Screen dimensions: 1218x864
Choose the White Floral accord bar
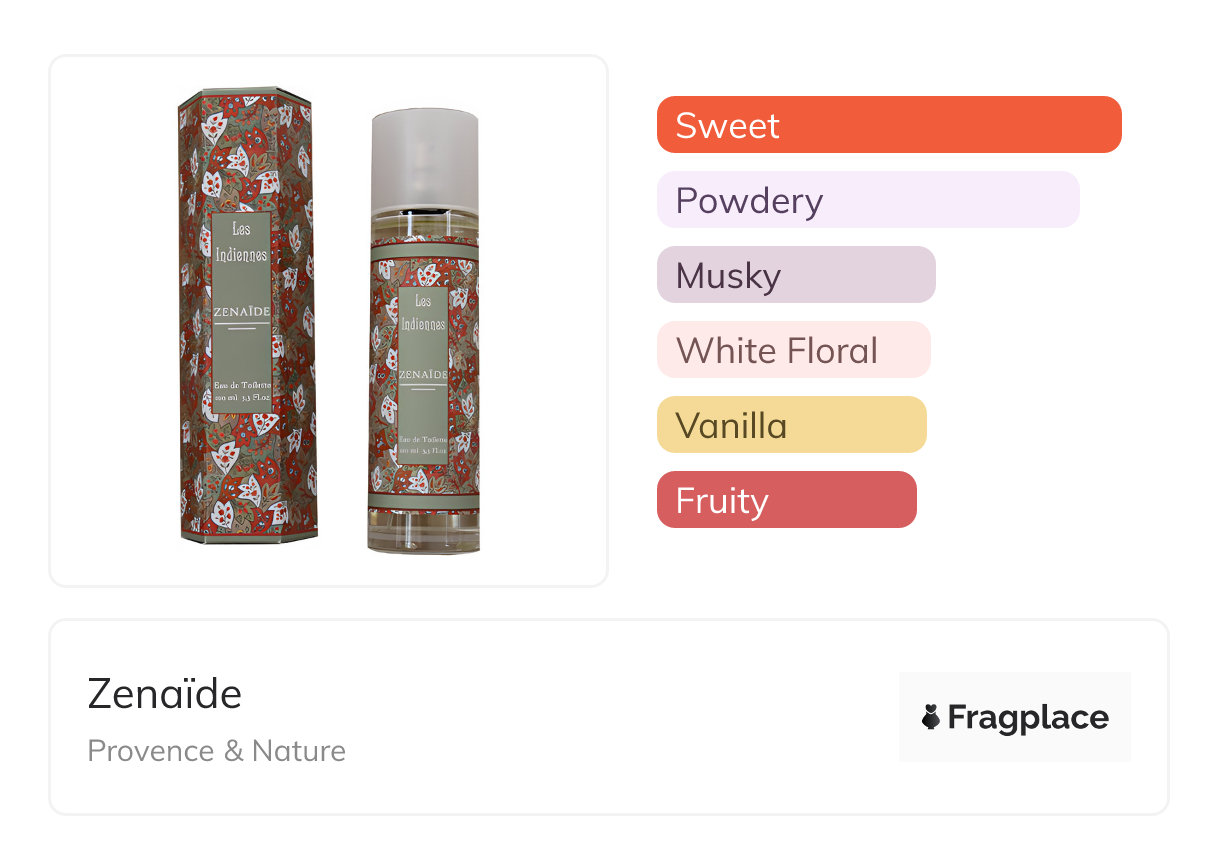tap(793, 350)
